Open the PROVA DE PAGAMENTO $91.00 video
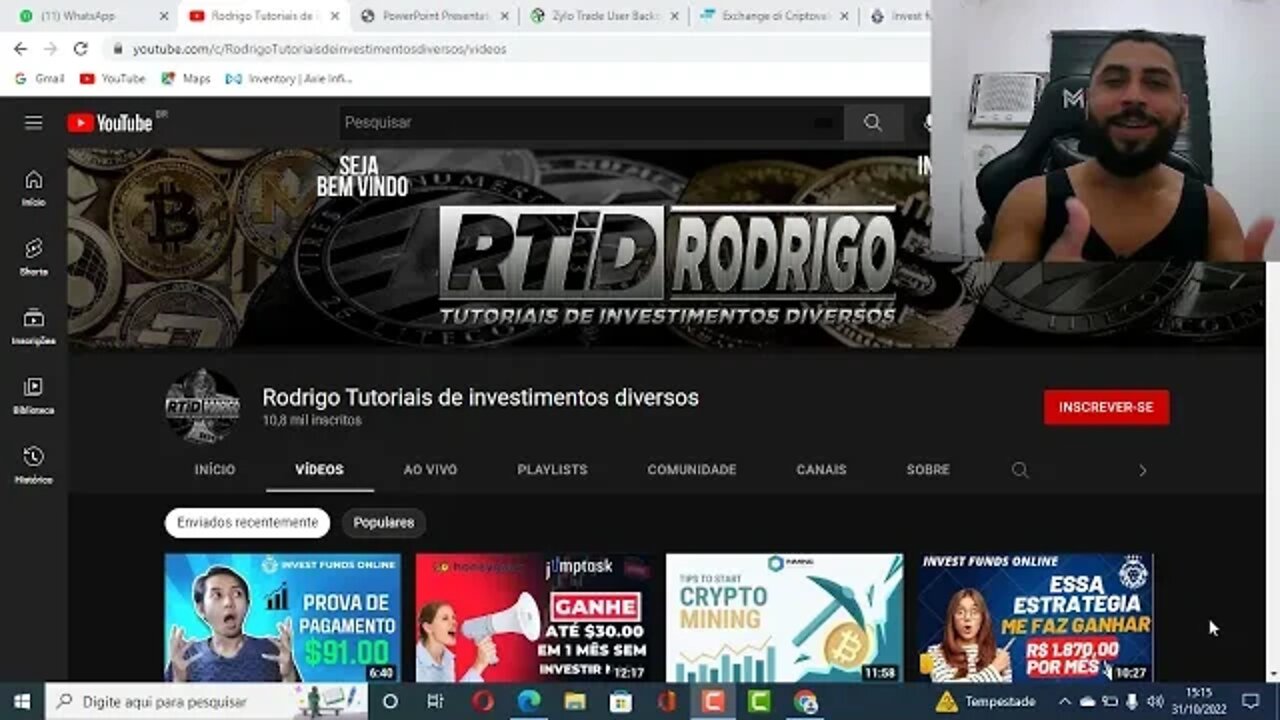1280x720 pixels. (x=283, y=618)
